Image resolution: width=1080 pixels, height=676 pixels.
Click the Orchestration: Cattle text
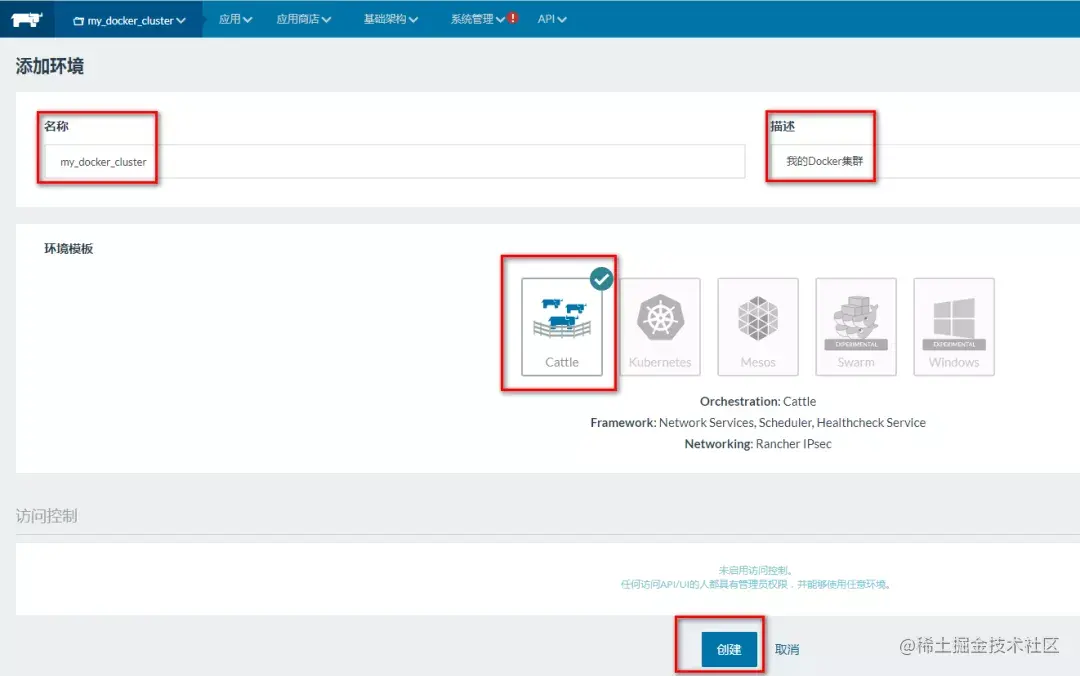(758, 401)
